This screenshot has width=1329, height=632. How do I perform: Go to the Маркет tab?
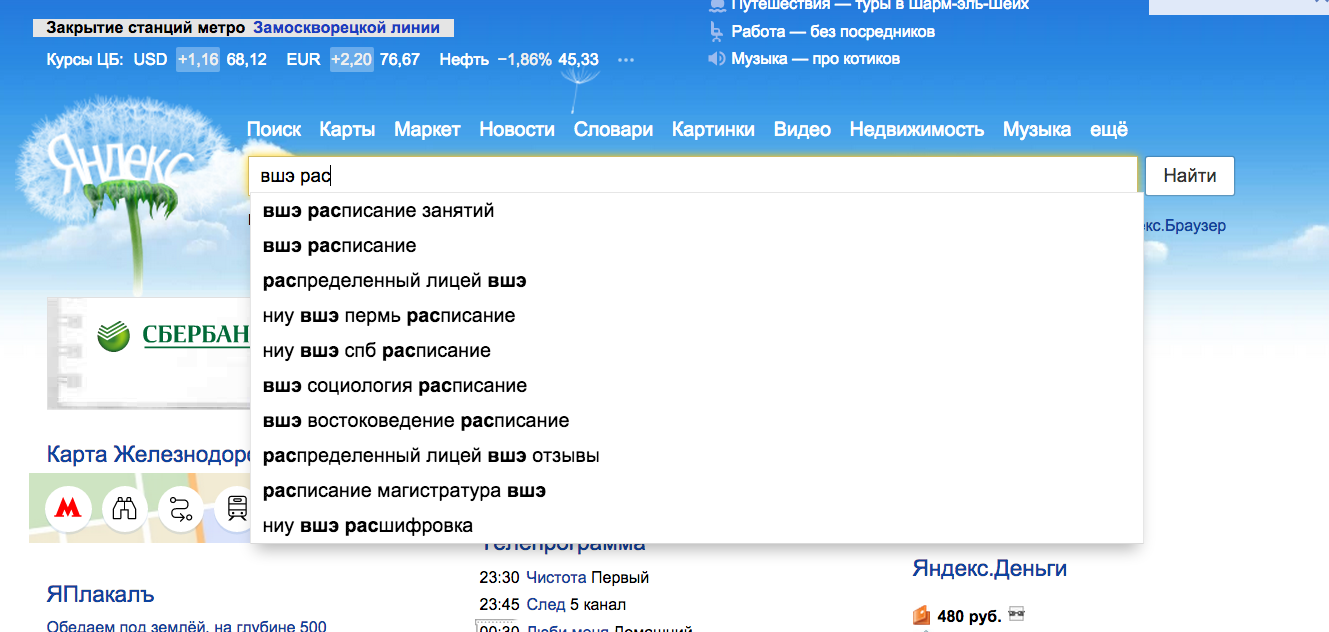pyautogui.click(x=427, y=129)
